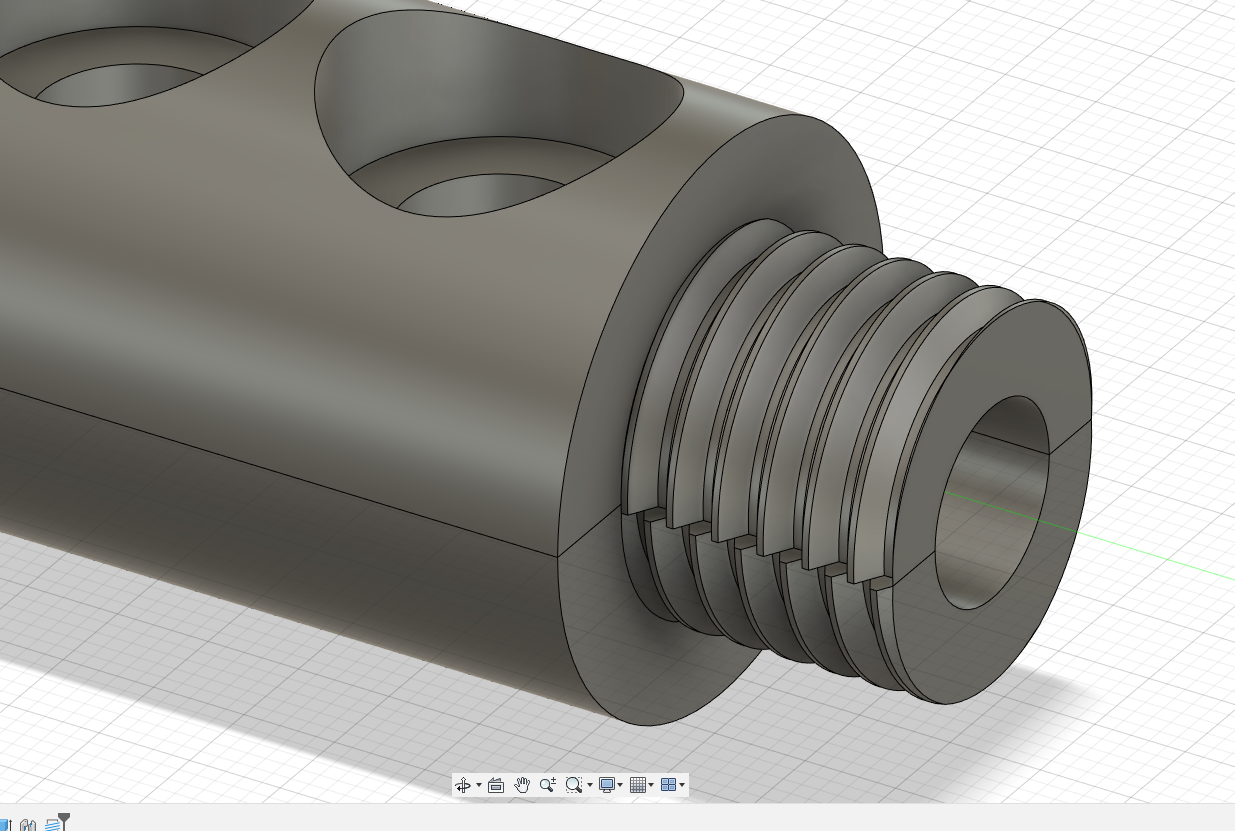Open the Display Settings dropdown menu
This screenshot has width=1235, height=831.
621,785
